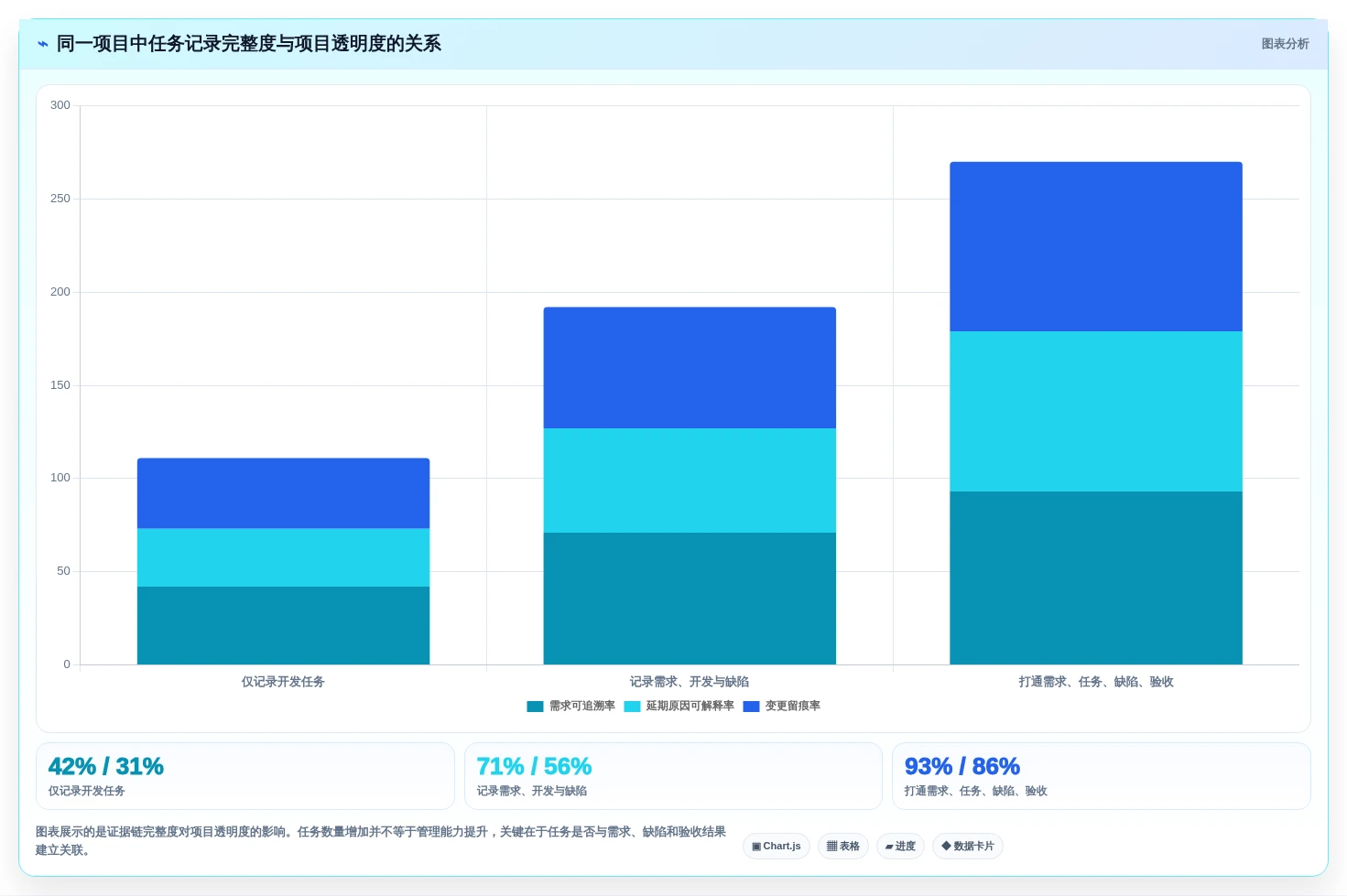This screenshot has height=896, width=1347.
Task: Click the 变更留痕率 legend blue color box
Action: click(x=752, y=707)
